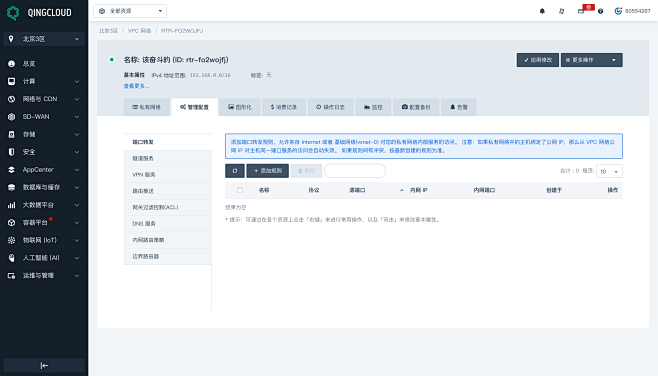Click the 安全 shield sidebar icon
This screenshot has width=658, height=376.
coord(11,152)
